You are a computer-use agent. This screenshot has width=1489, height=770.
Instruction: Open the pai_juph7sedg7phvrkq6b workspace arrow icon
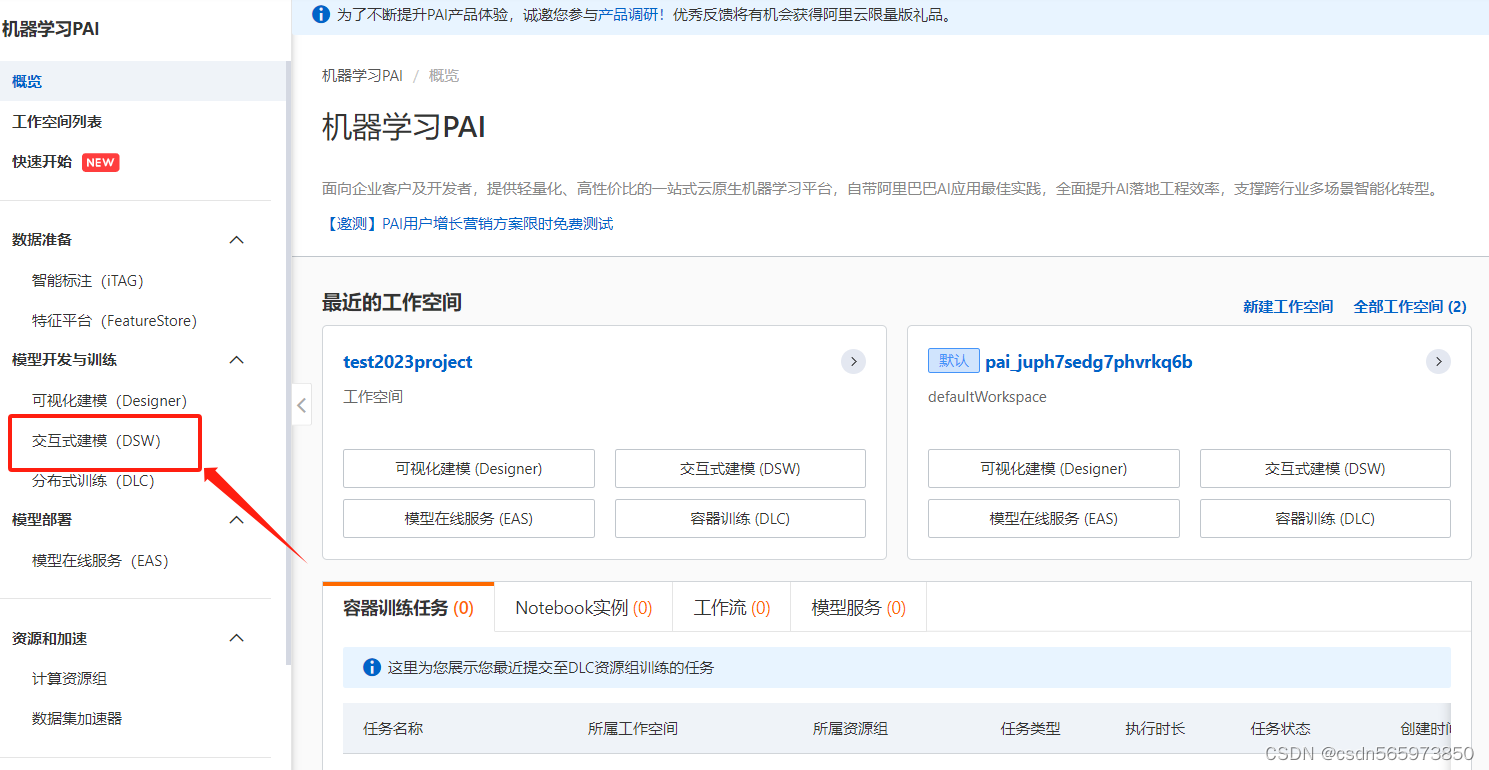coord(1438,361)
